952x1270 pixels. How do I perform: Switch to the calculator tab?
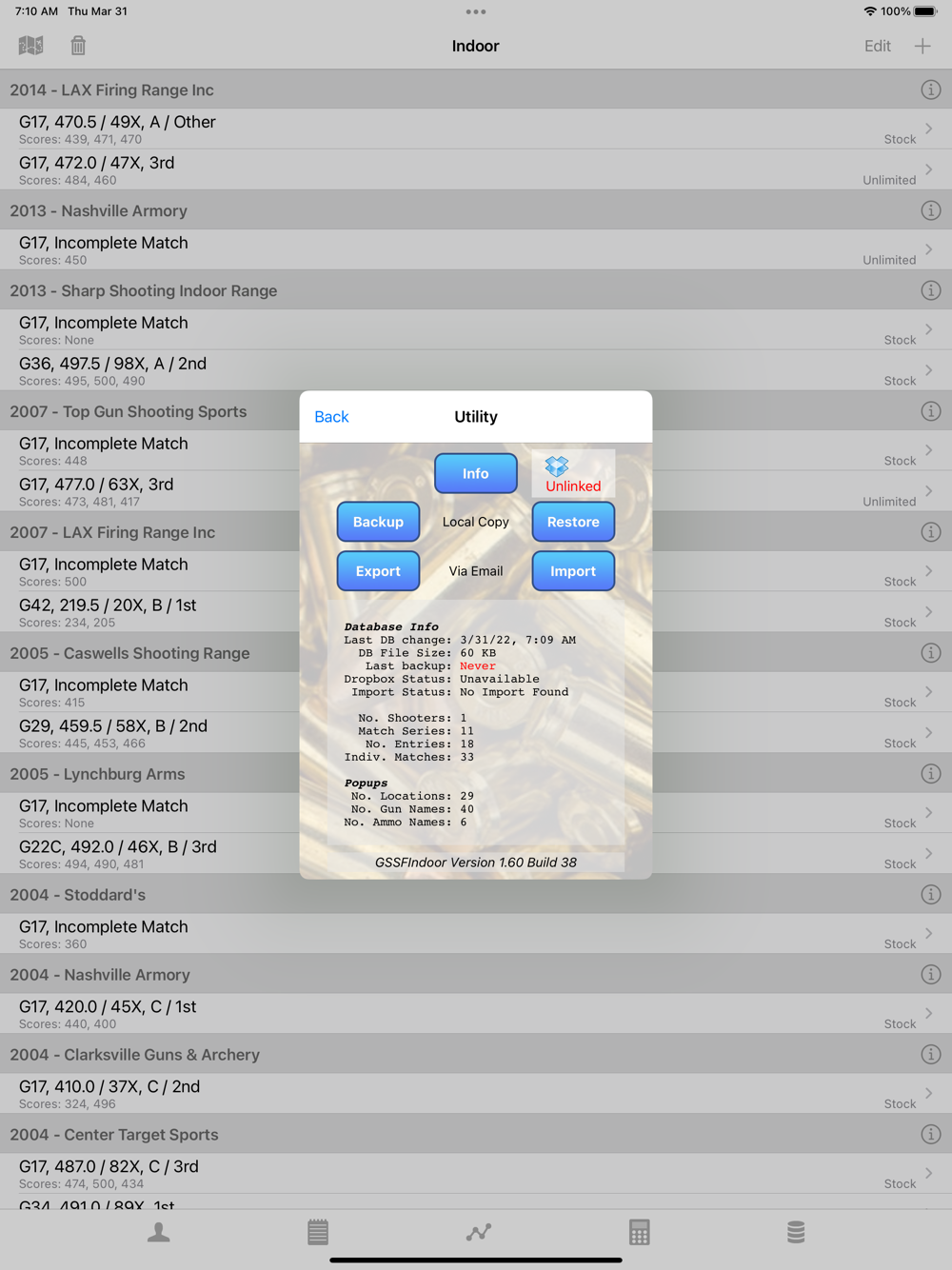[639, 1233]
